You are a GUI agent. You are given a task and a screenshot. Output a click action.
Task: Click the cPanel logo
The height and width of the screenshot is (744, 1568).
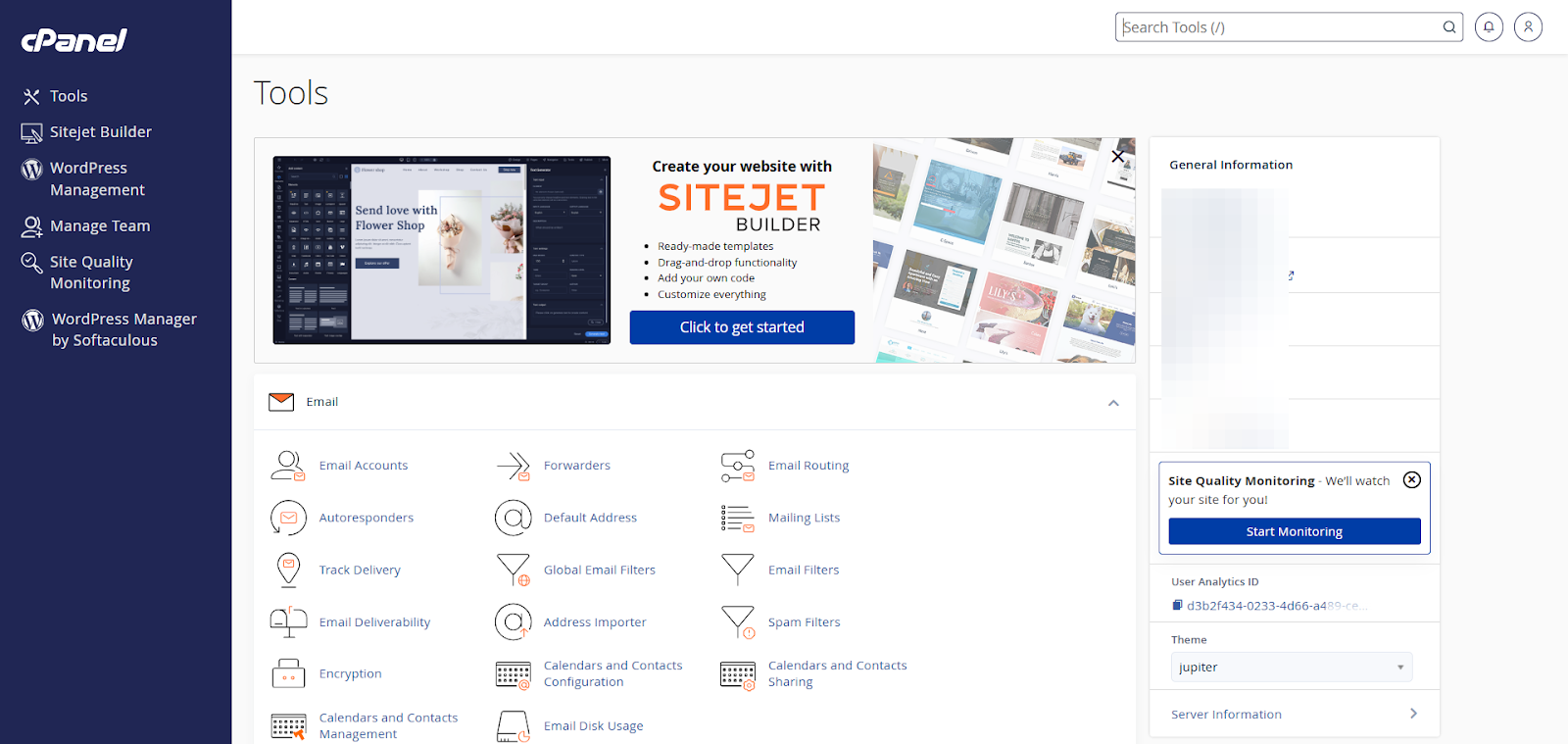(74, 40)
